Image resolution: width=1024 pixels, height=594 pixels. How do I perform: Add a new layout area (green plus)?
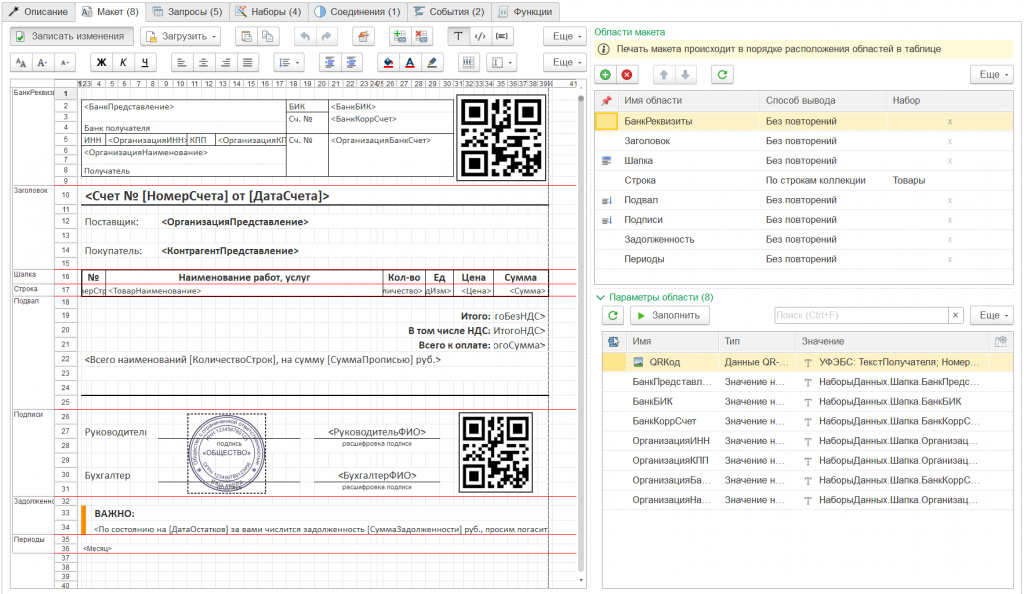coord(605,75)
